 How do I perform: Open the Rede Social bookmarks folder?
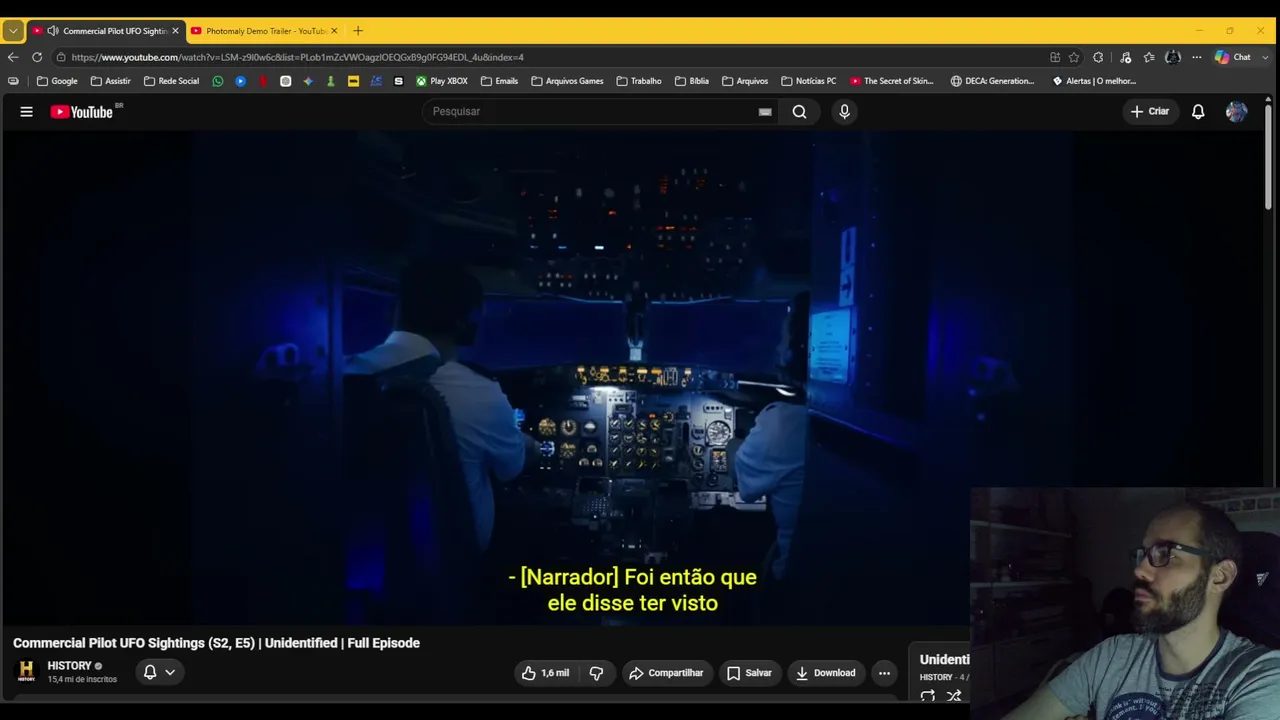171,81
